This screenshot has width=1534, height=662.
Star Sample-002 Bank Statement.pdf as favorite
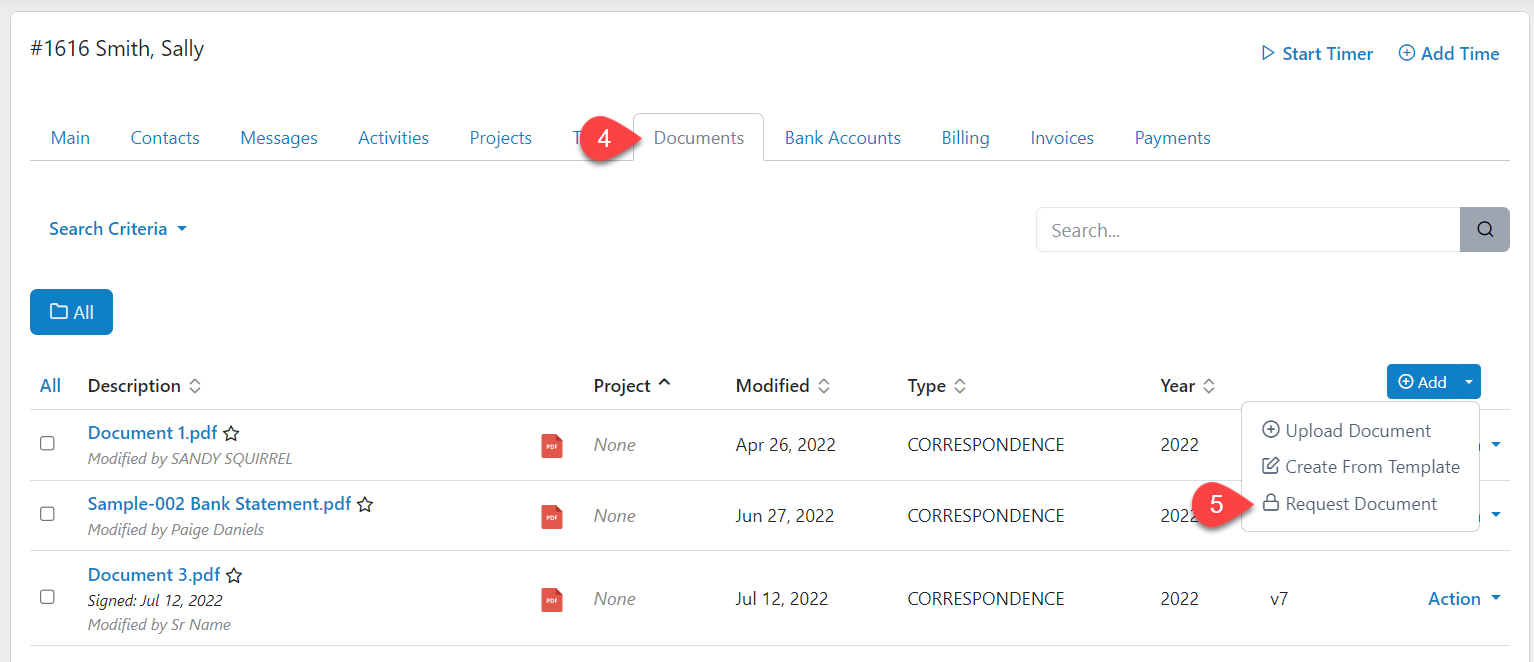365,505
